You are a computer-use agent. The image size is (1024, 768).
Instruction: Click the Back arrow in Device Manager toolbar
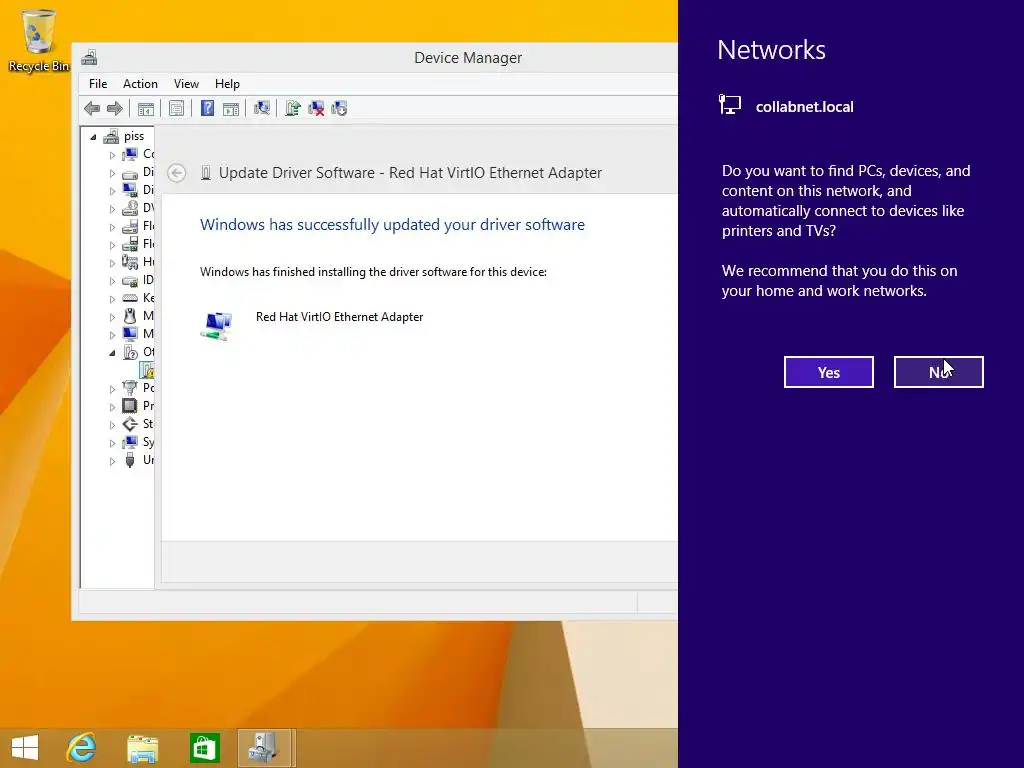pos(92,108)
